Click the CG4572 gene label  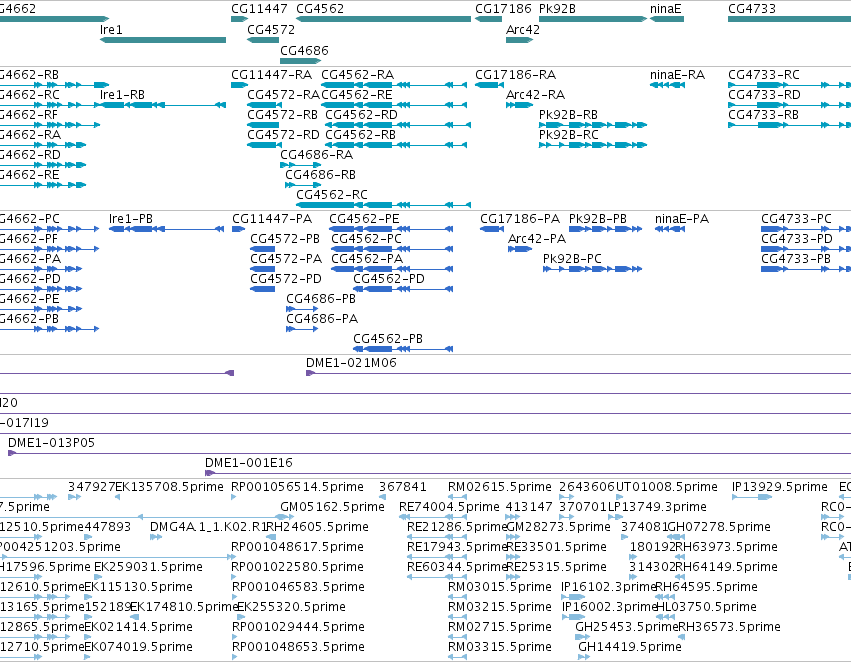pos(271,30)
